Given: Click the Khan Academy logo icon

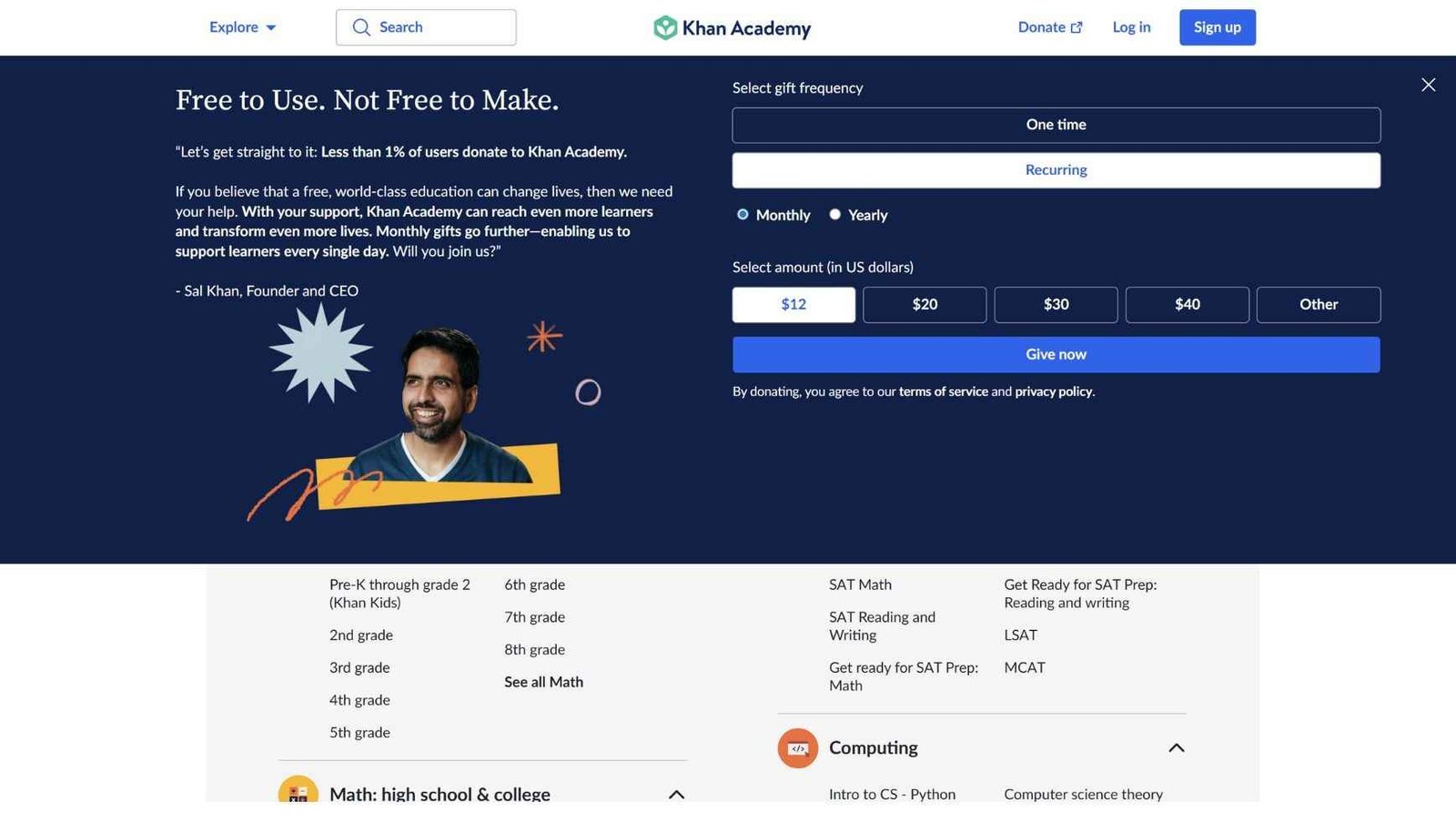Looking at the screenshot, I should (x=665, y=27).
